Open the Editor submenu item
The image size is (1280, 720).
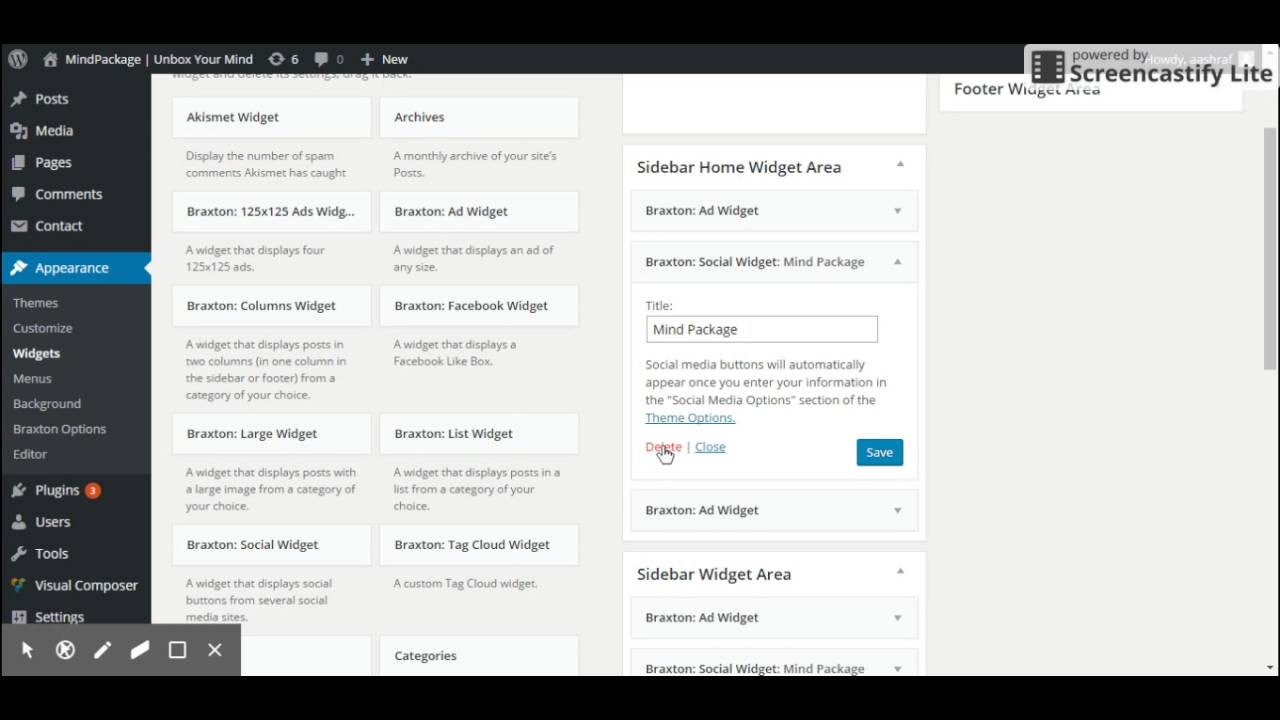[30, 454]
